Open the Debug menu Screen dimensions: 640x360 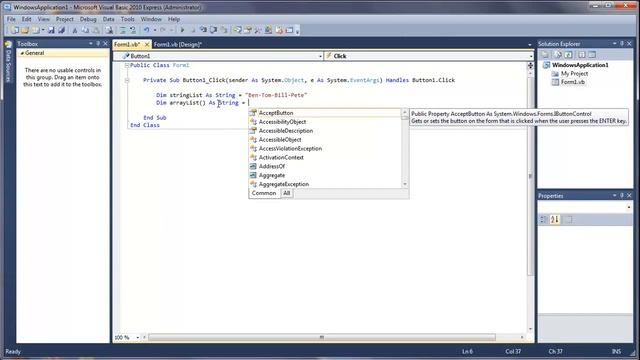pos(88,19)
